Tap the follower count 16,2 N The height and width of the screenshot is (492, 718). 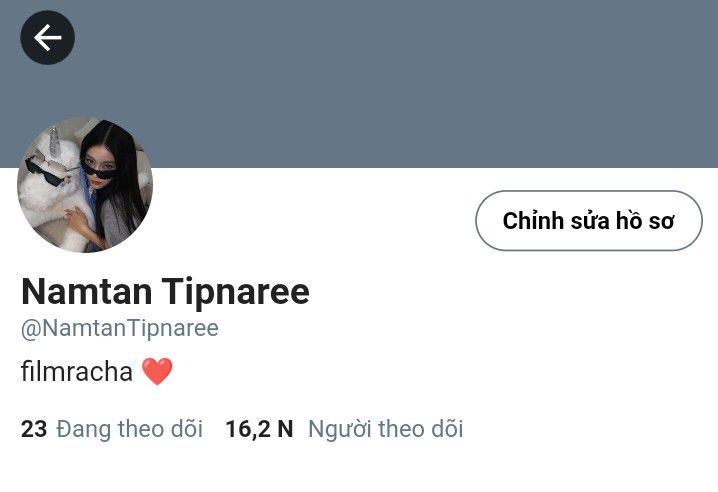pos(259,429)
